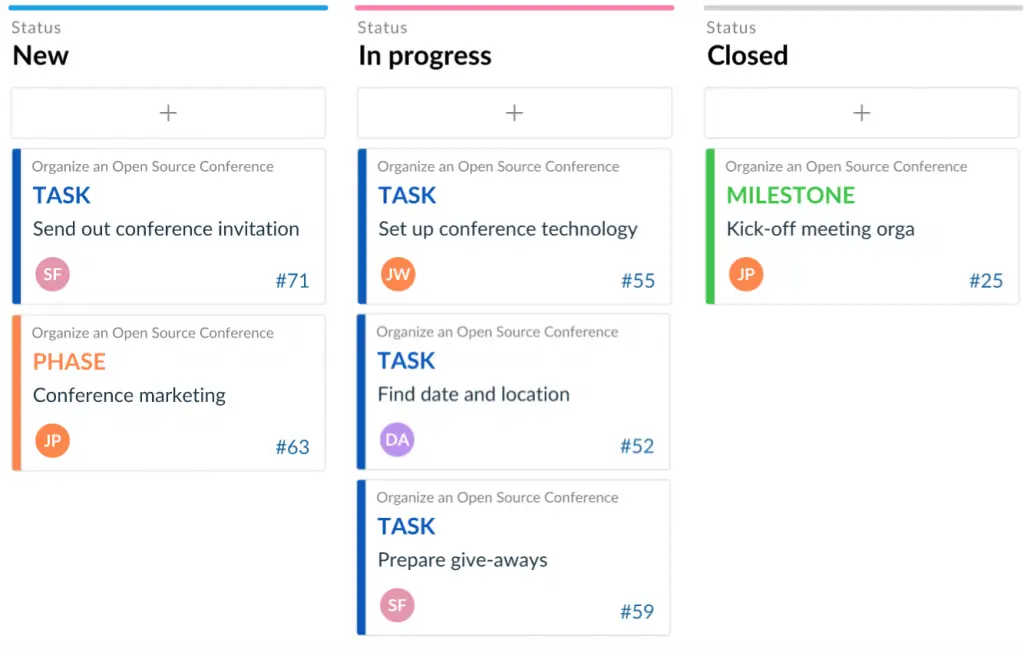Click the plus icon in the Closed column
This screenshot has height=649, width=1024.
pos(861,112)
